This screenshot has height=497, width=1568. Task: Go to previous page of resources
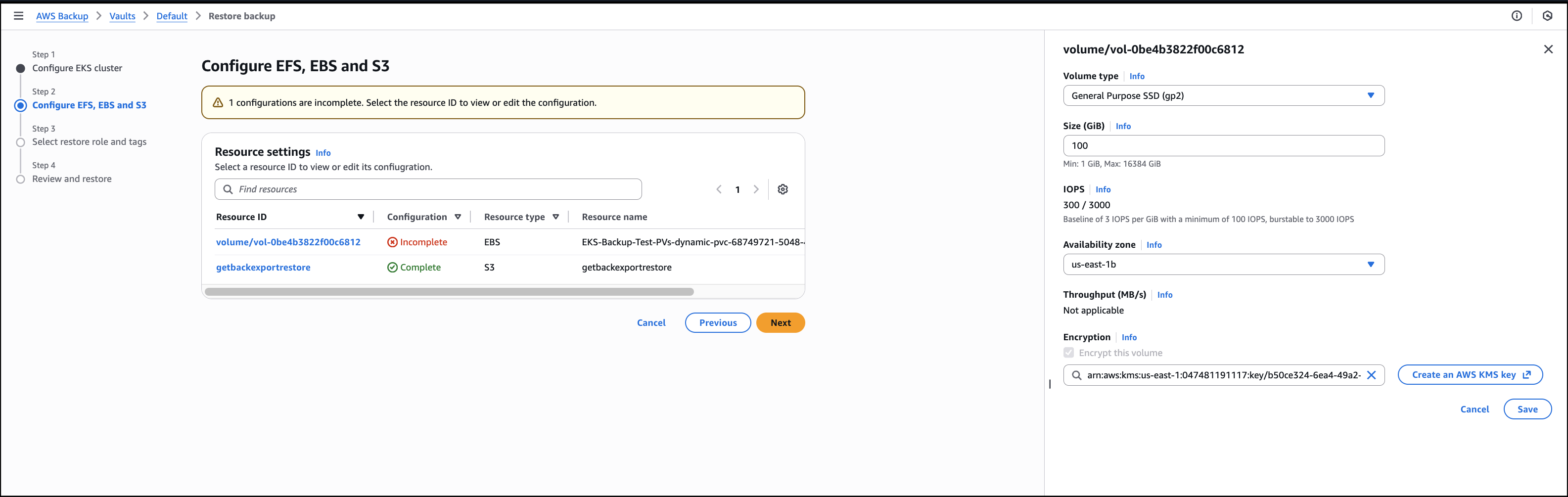coord(719,189)
